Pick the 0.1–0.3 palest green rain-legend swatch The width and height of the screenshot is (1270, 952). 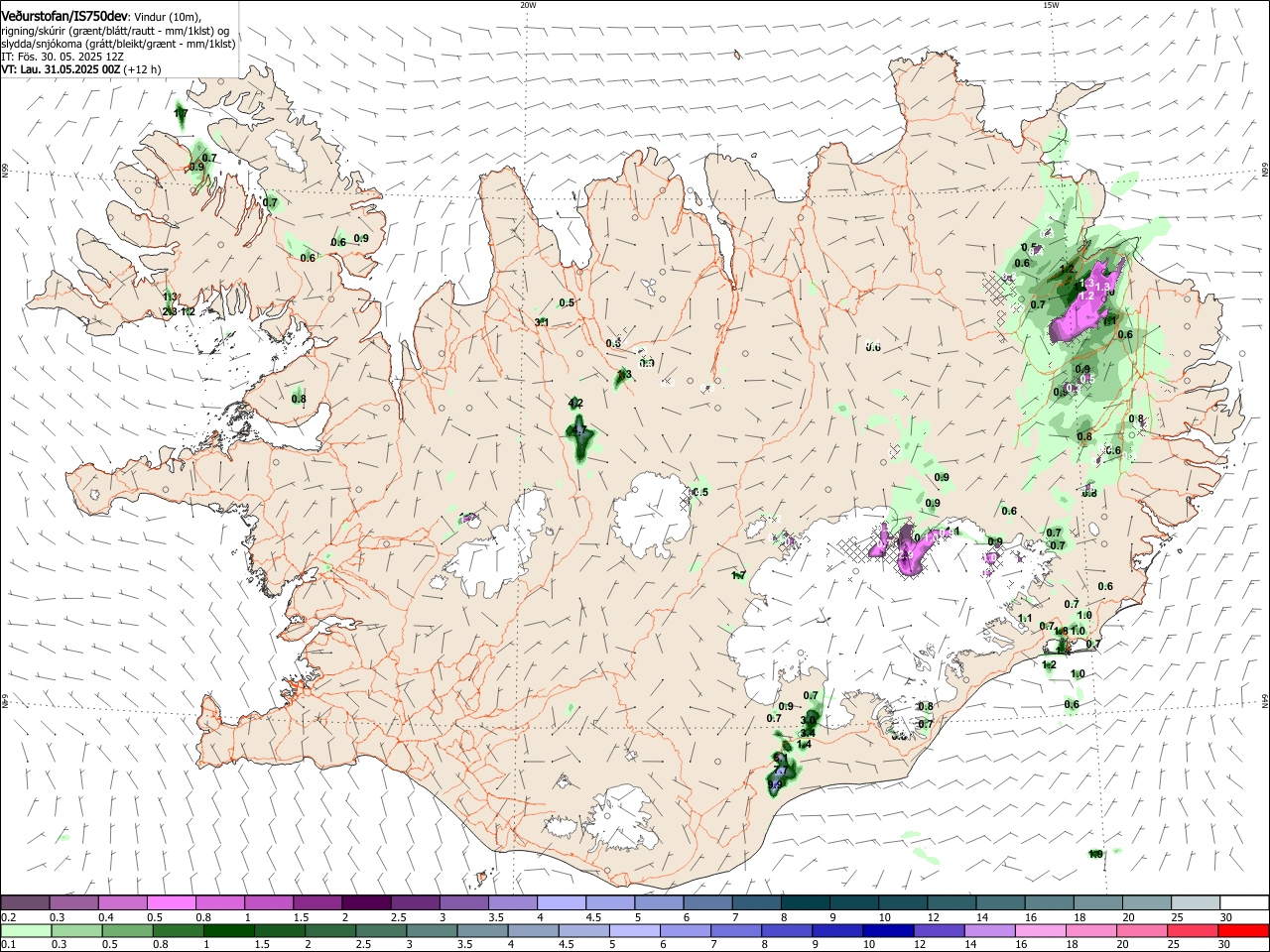click(x=26, y=930)
